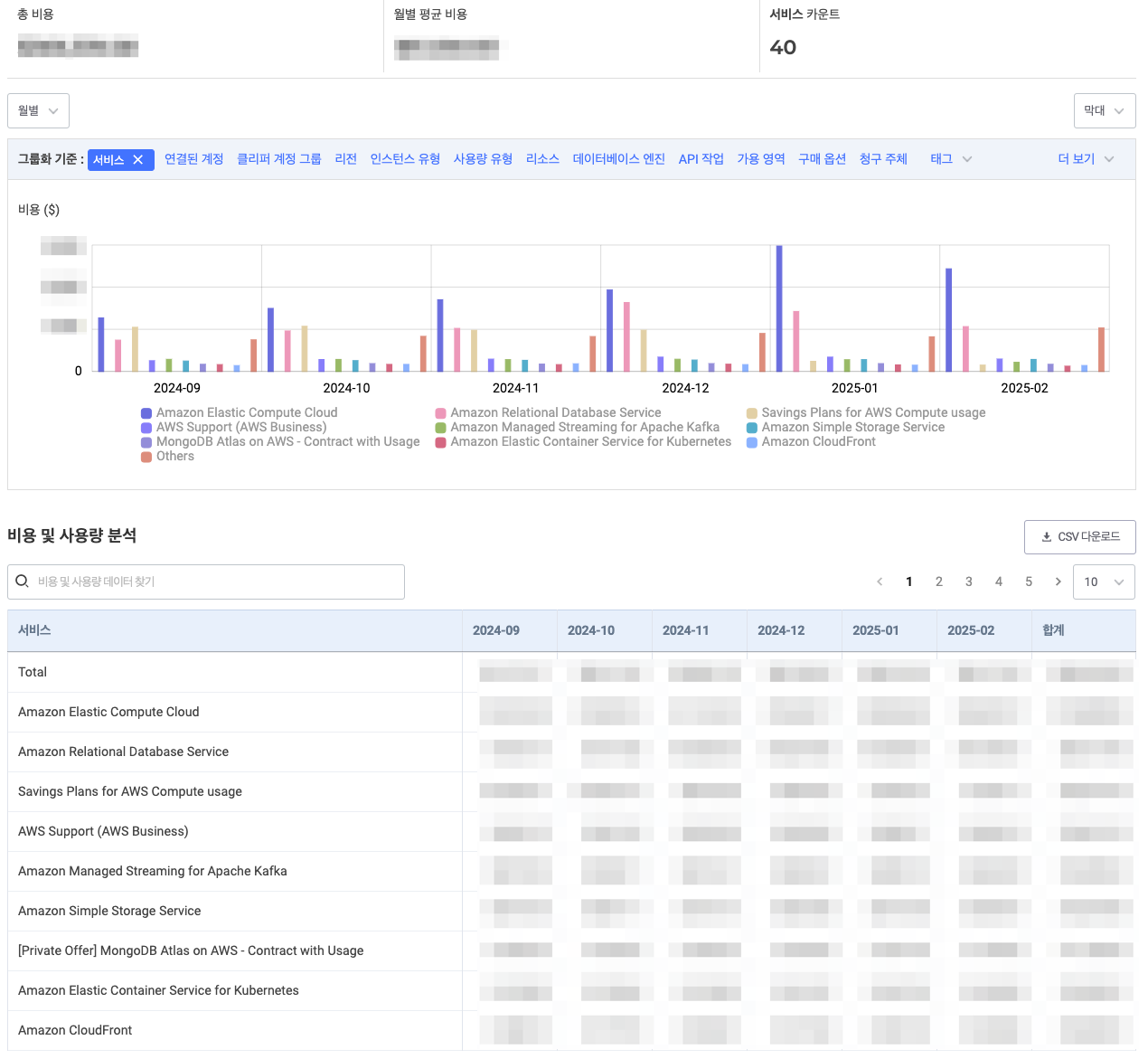Group by 연결된 계정
The height and width of the screenshot is (1059, 1148).
pos(193,159)
